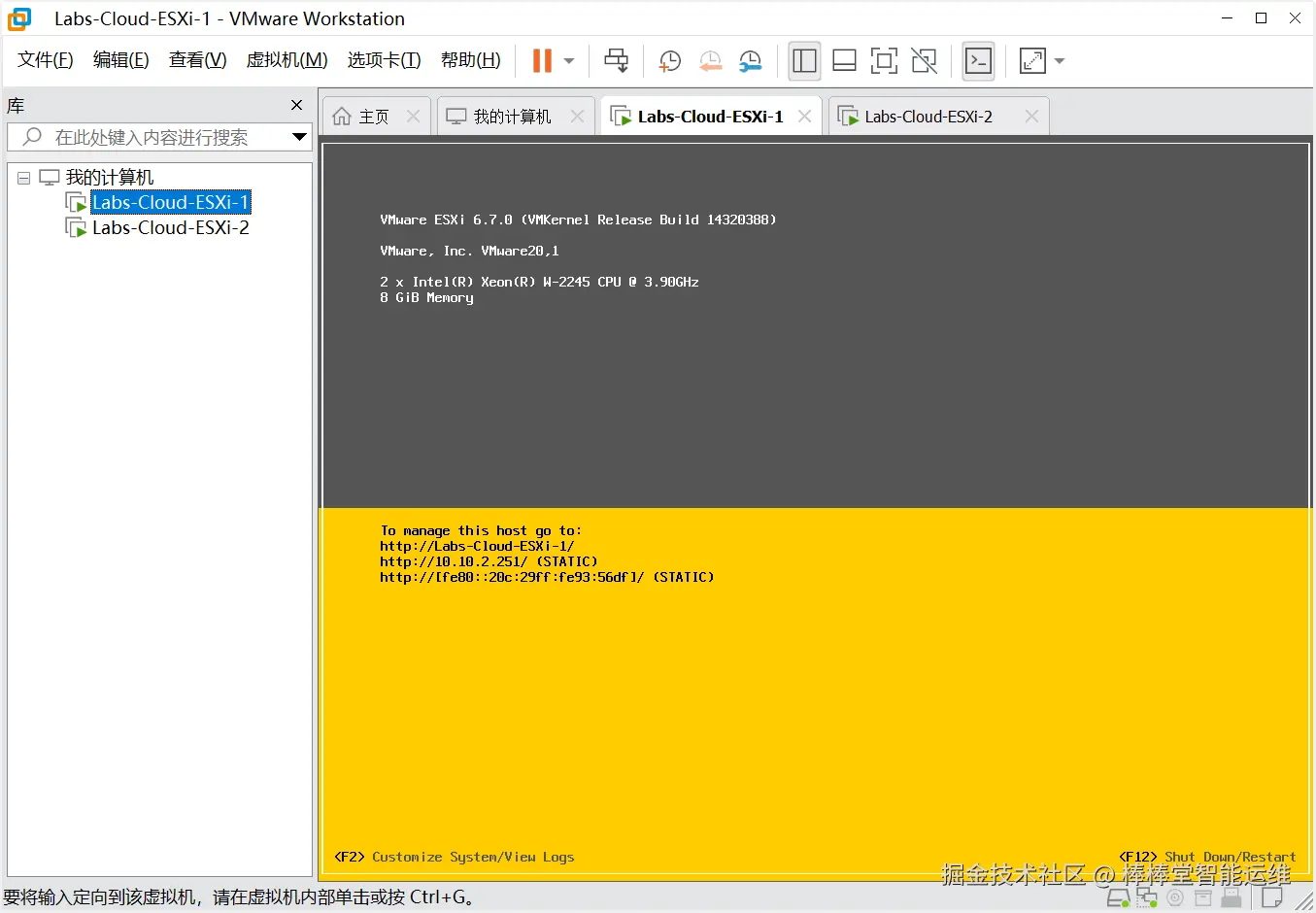Take a snapshot of this virtual machine
1316x913 pixels.
[669, 61]
